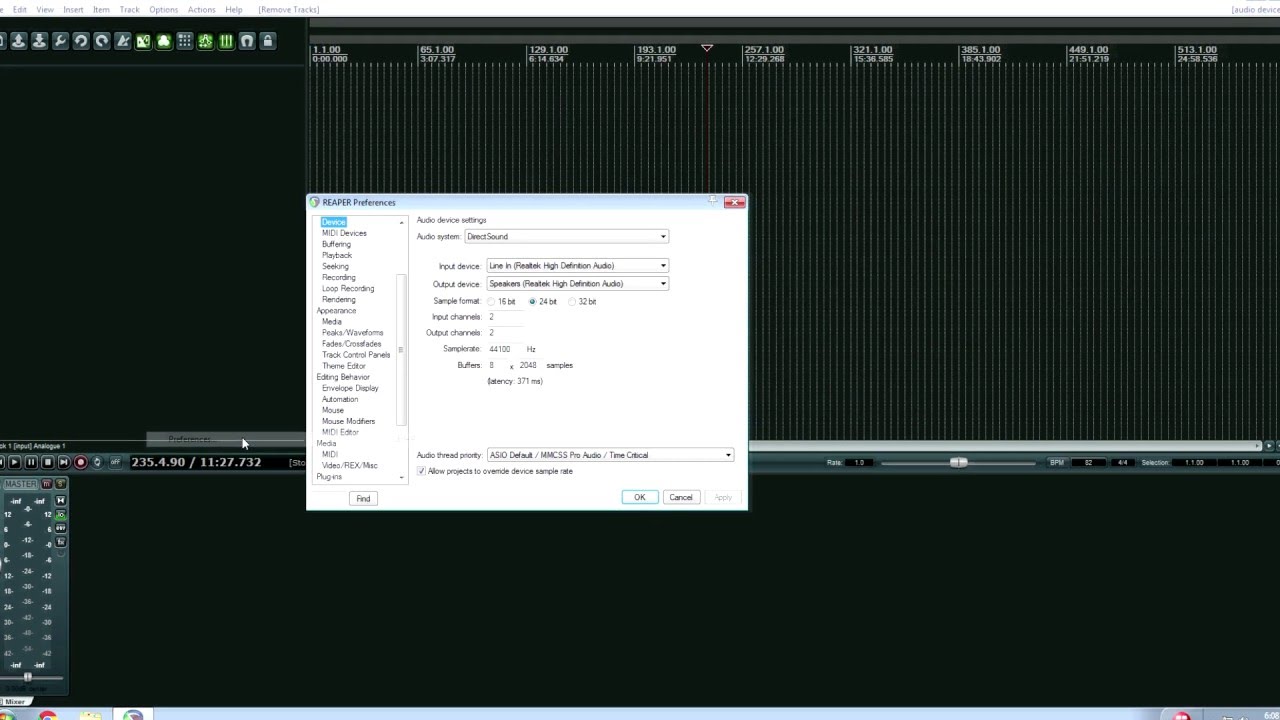Solo the MASTER track
1280x720 pixels.
(x=60, y=484)
